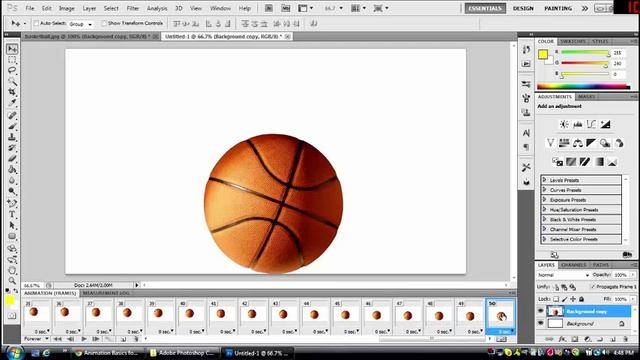Click the Curves adjustment icon
Image resolution: width=640 pixels, height=360 pixels.
[x=591, y=124]
